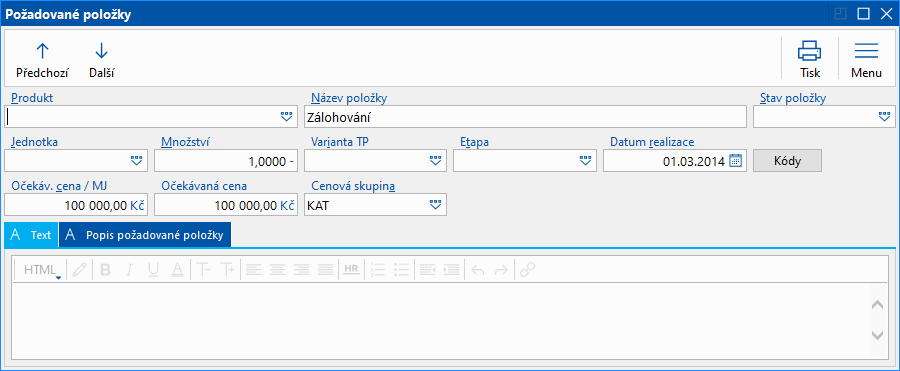Open the HTML mode dropdown in editor

pos(41,270)
